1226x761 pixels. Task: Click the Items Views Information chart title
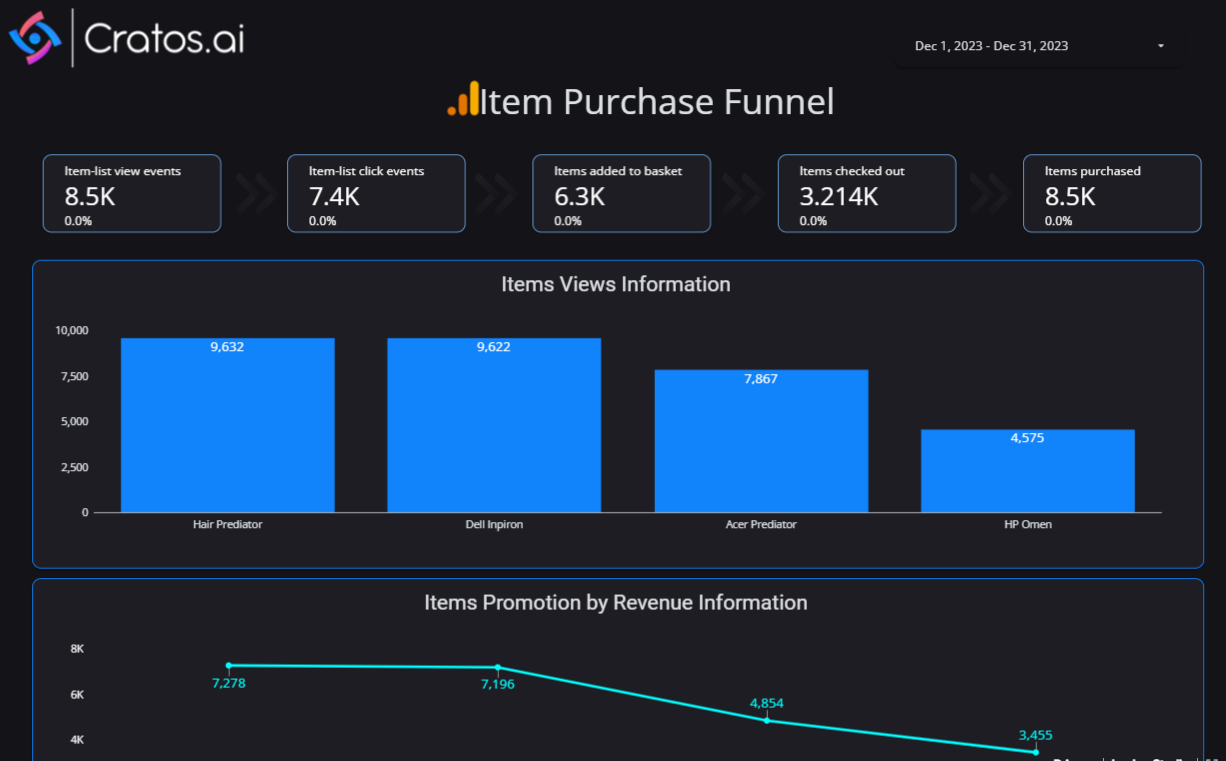point(616,284)
